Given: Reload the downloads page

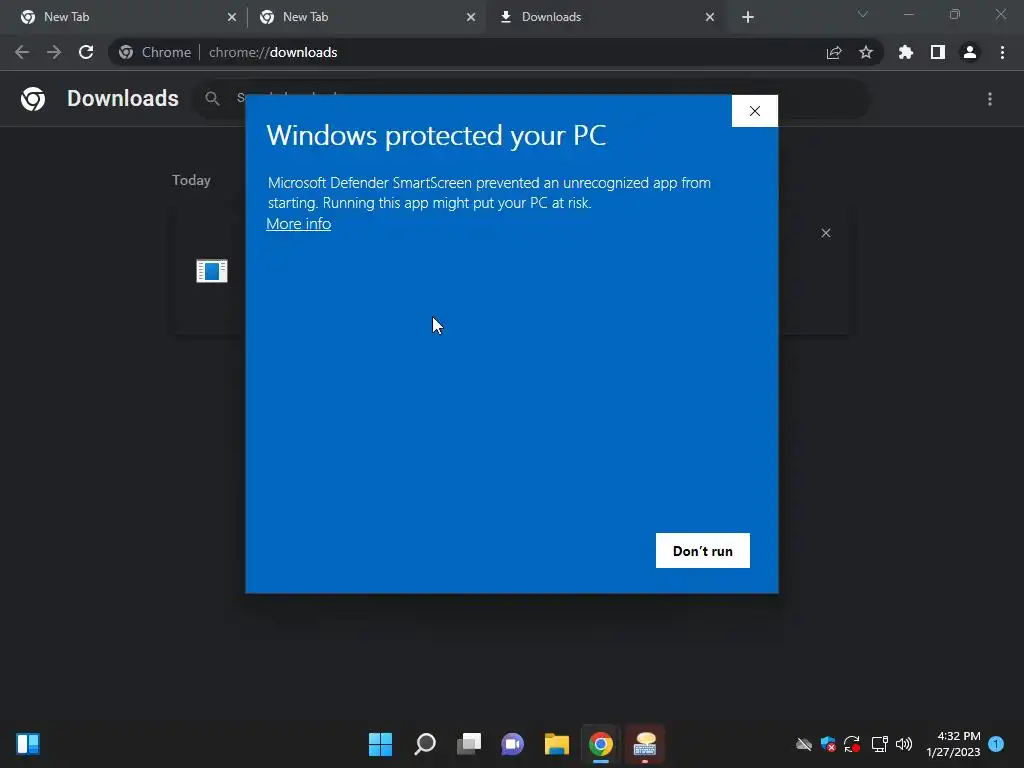Looking at the screenshot, I should point(86,52).
